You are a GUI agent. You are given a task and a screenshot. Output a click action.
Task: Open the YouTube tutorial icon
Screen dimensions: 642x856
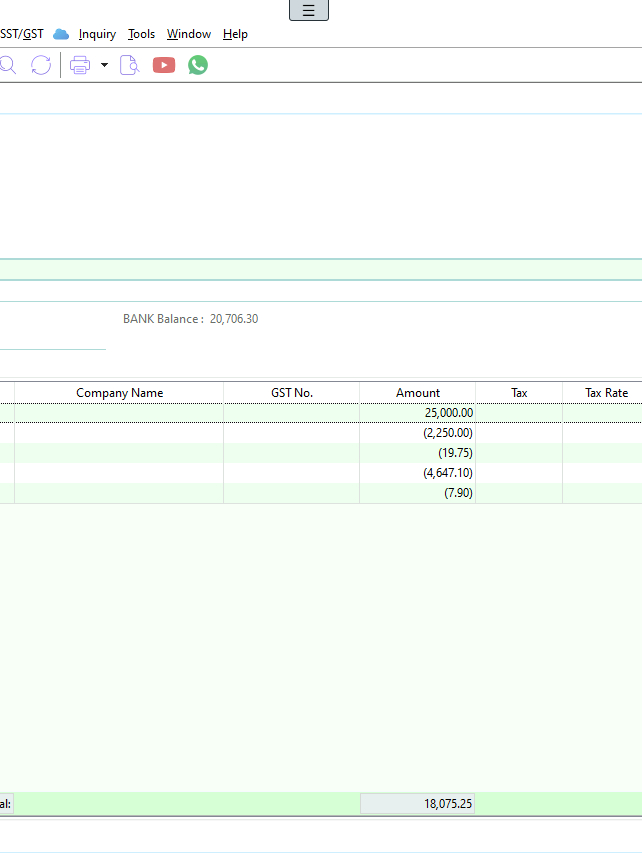click(x=164, y=65)
